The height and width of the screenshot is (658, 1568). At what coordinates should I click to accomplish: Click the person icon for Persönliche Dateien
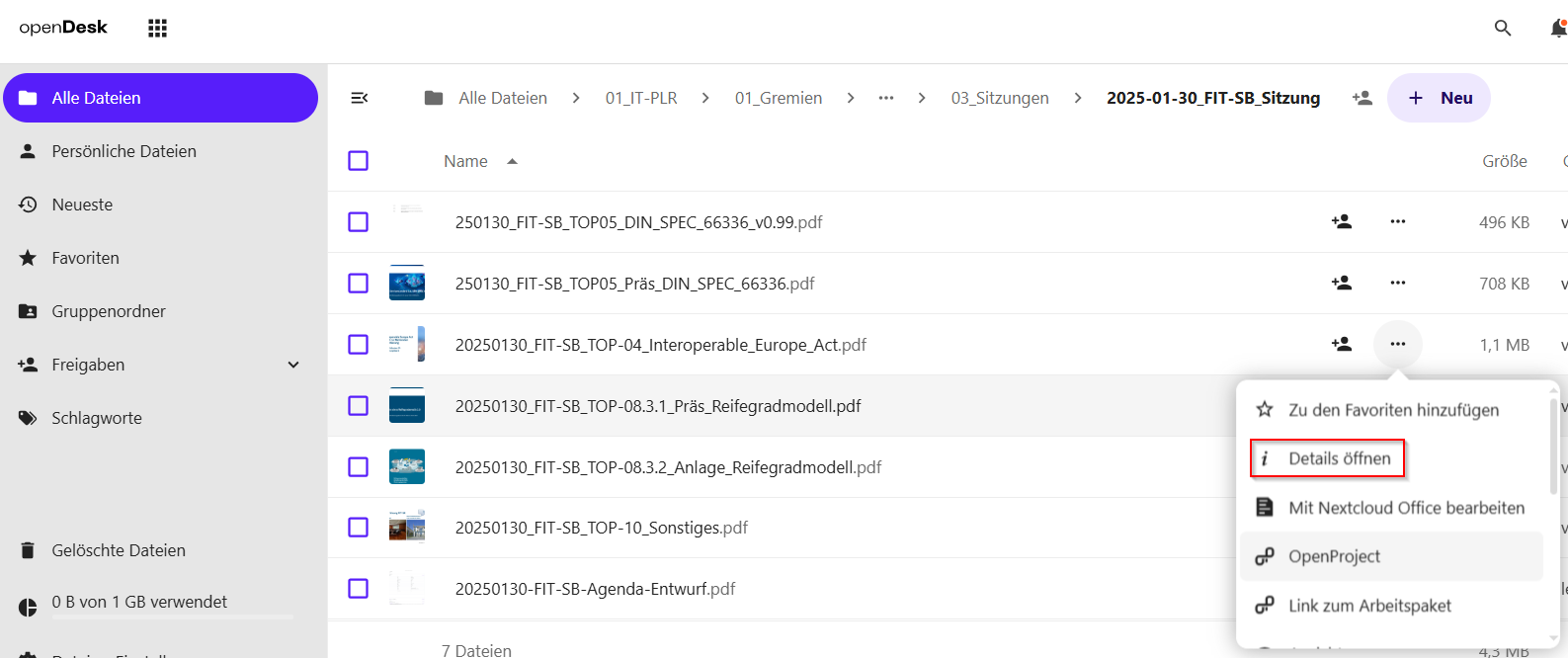pos(28,151)
